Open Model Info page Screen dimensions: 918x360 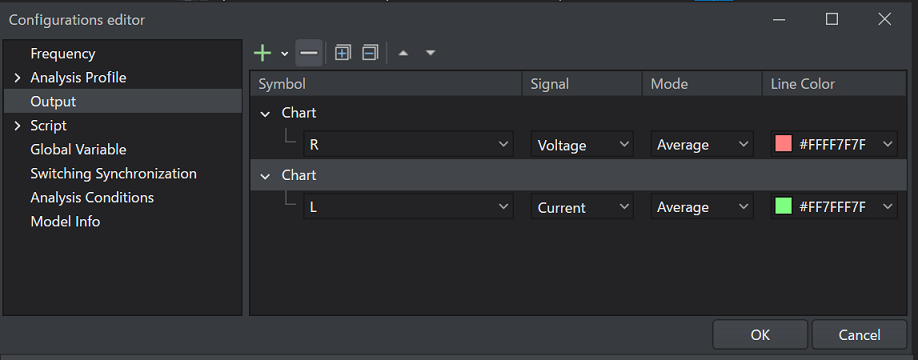click(65, 222)
